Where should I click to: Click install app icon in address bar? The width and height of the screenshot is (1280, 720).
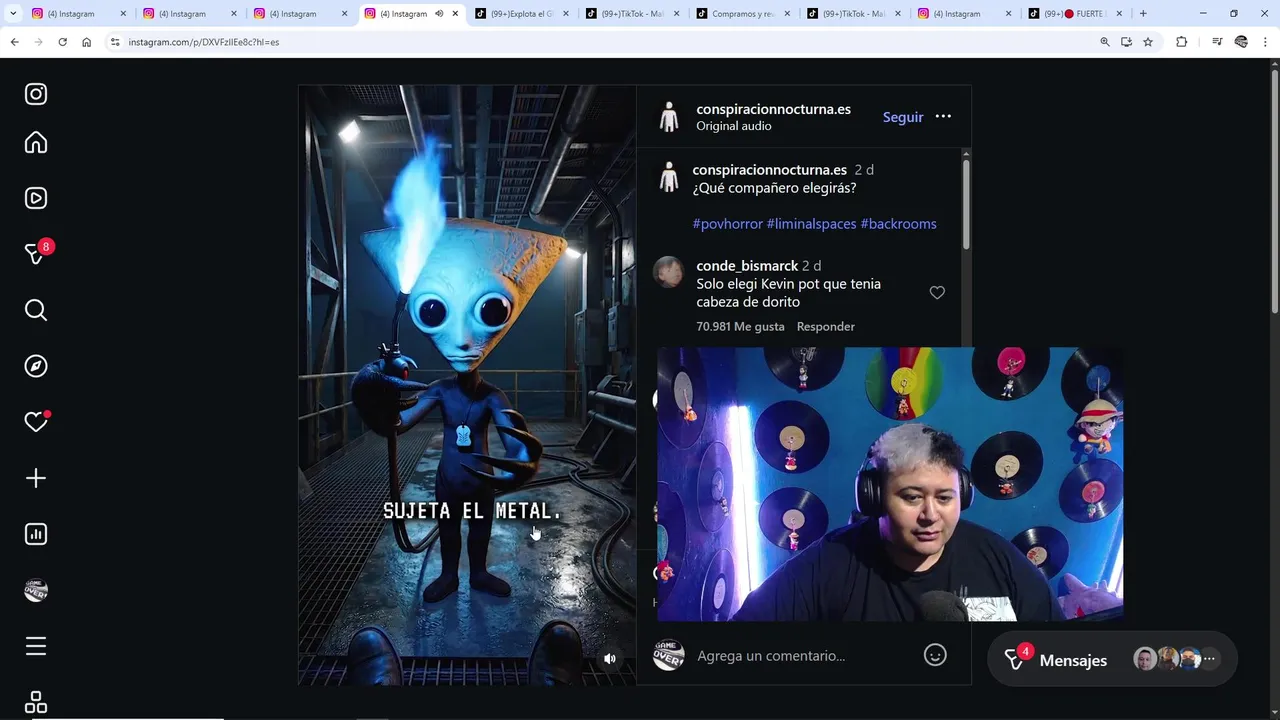point(1126,42)
